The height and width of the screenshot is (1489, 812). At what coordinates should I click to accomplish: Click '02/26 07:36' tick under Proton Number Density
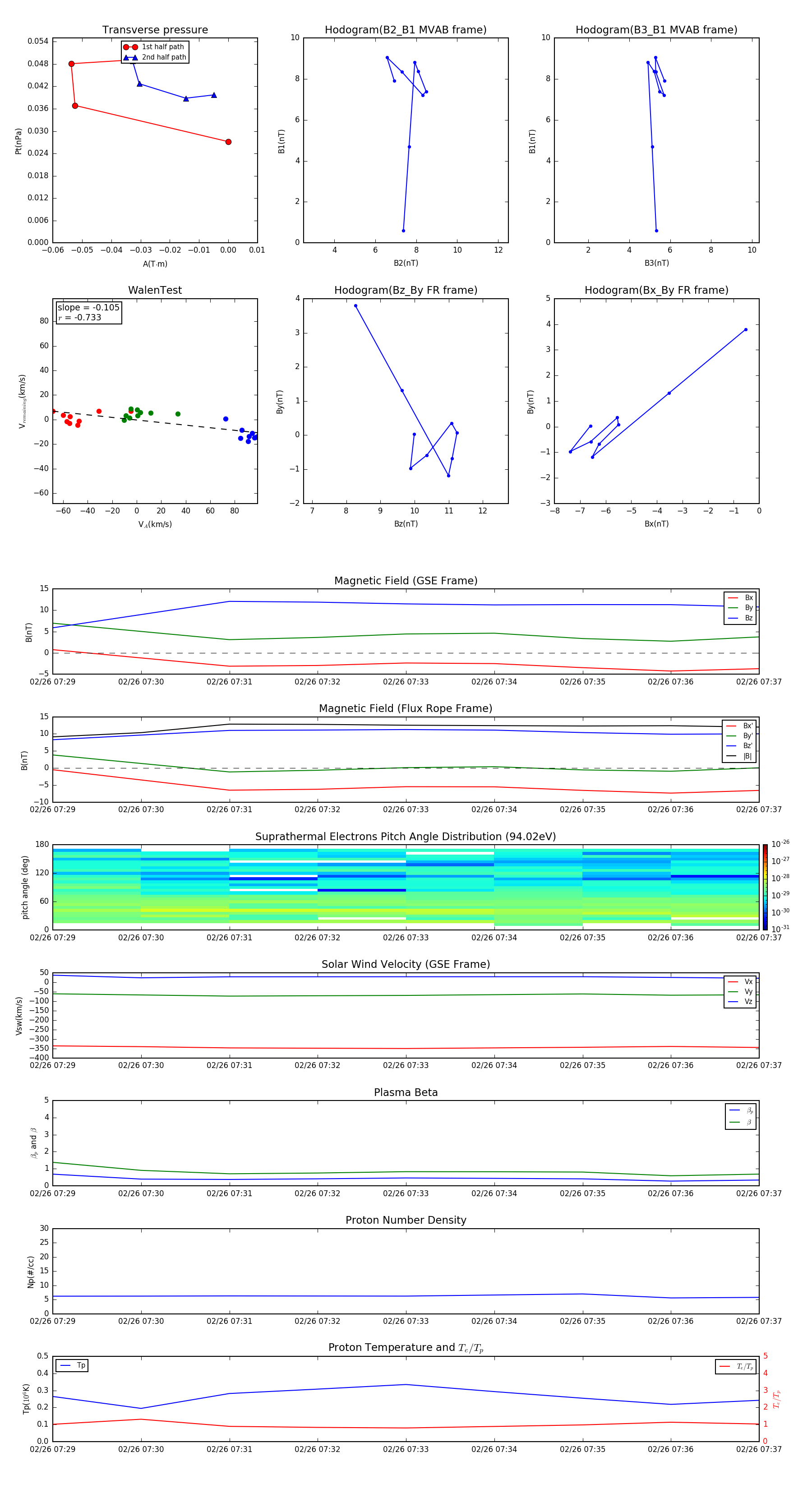(670, 1321)
